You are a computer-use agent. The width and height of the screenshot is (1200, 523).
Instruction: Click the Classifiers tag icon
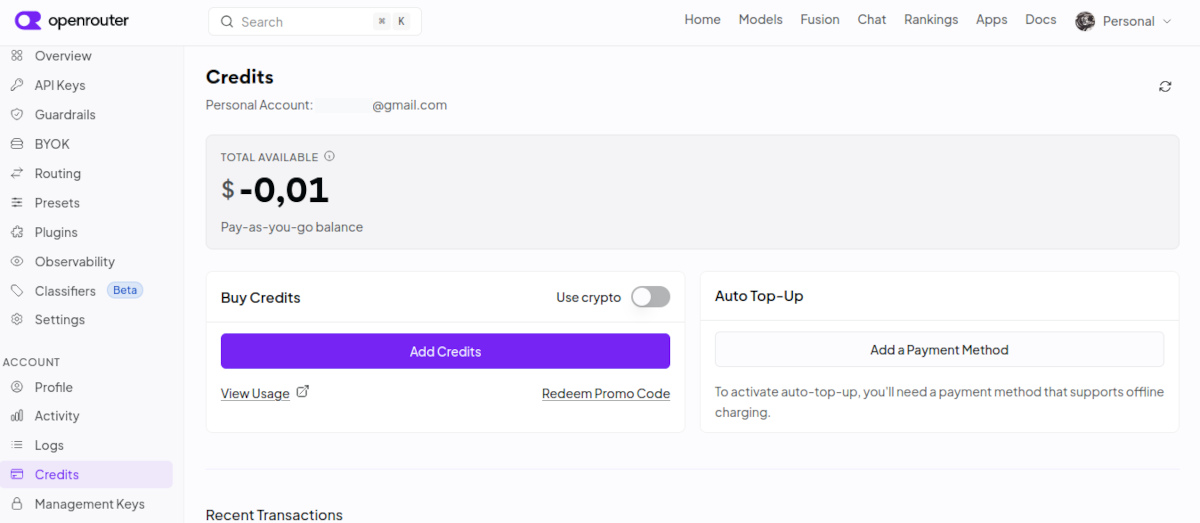(16, 290)
